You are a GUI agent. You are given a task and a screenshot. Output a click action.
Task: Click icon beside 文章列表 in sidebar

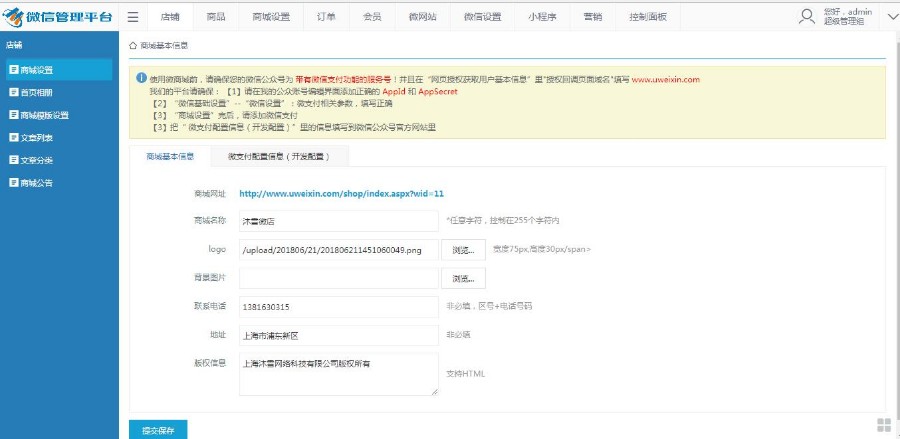click(x=14, y=137)
